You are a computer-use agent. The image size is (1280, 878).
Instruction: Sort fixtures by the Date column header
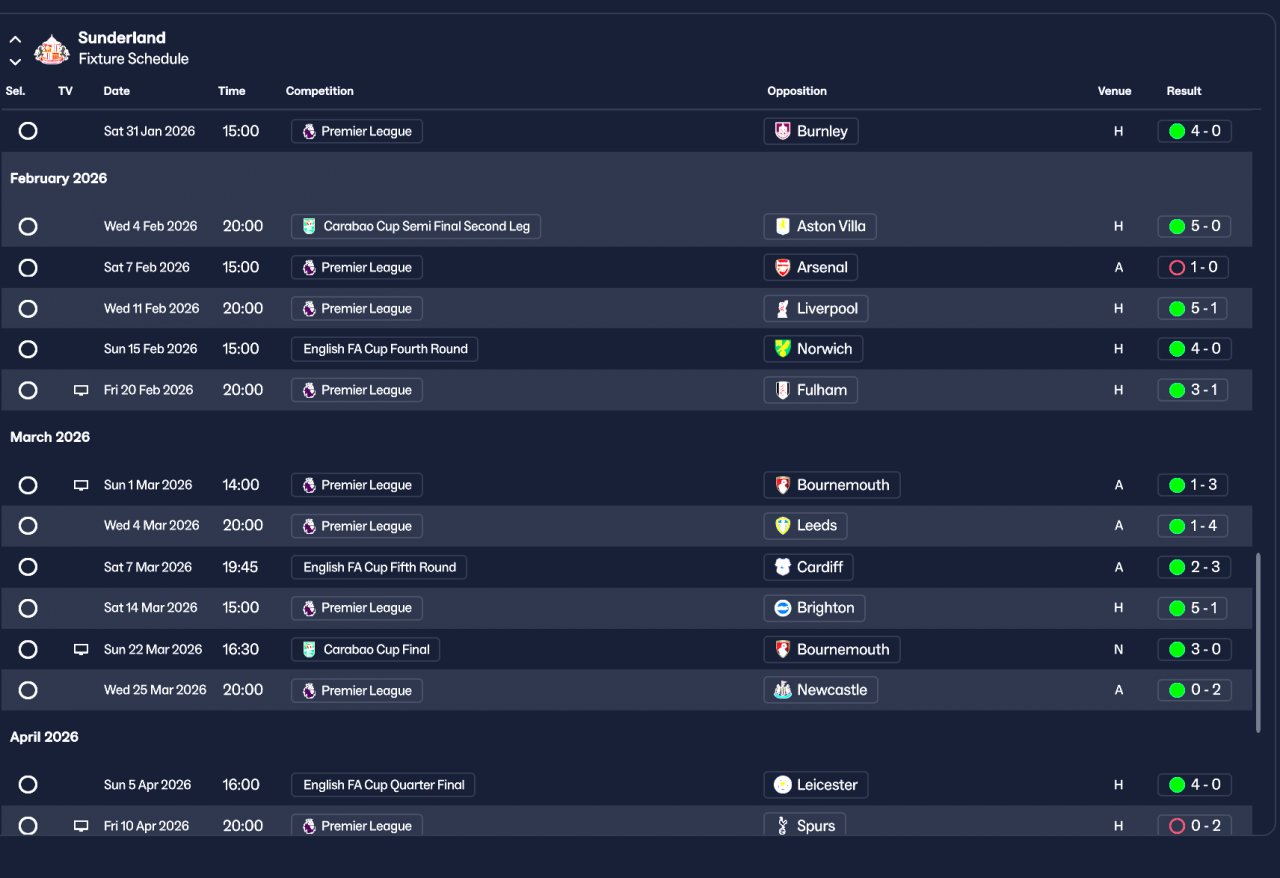point(117,91)
